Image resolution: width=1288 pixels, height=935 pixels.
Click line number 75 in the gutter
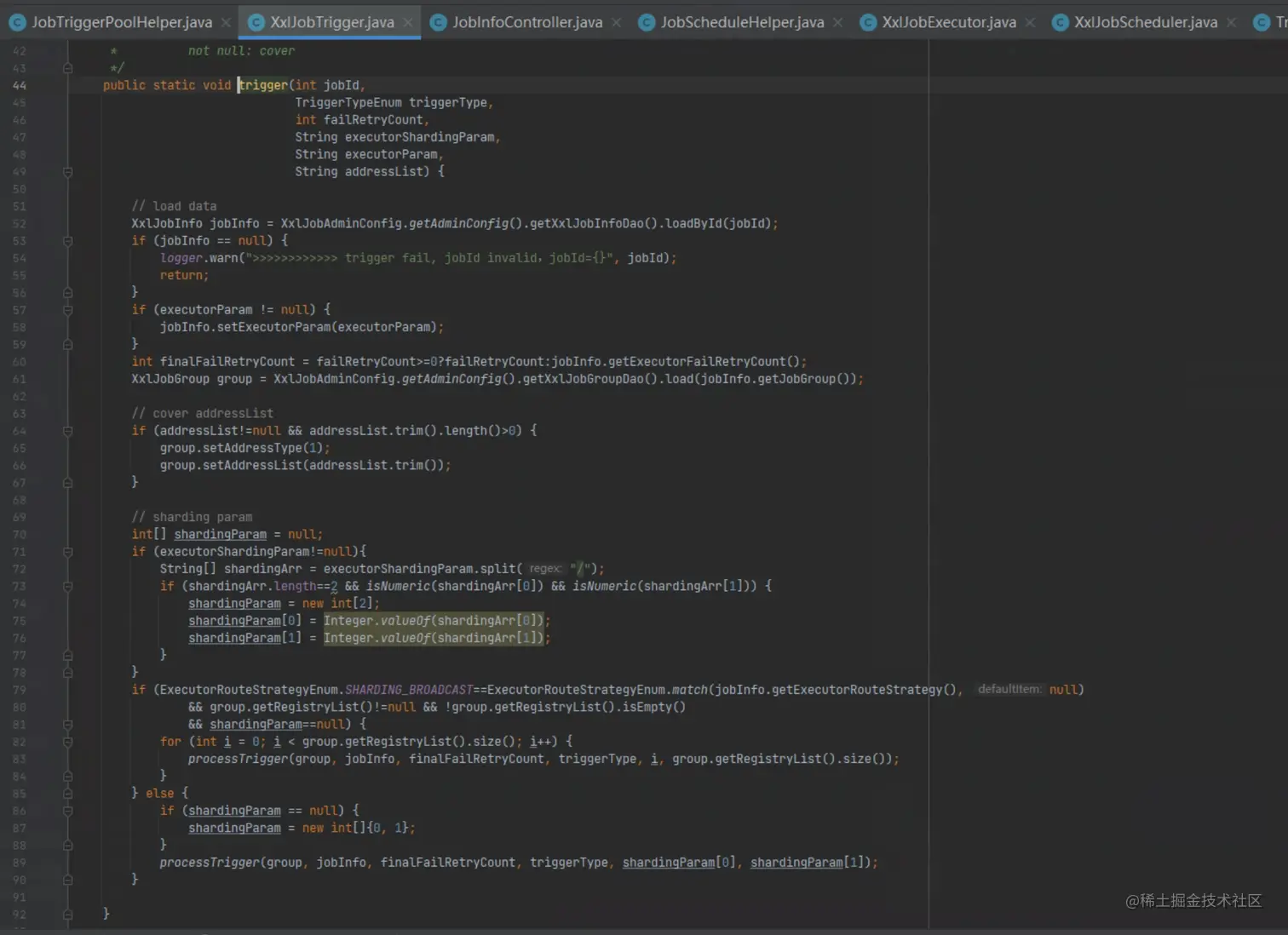coord(20,621)
